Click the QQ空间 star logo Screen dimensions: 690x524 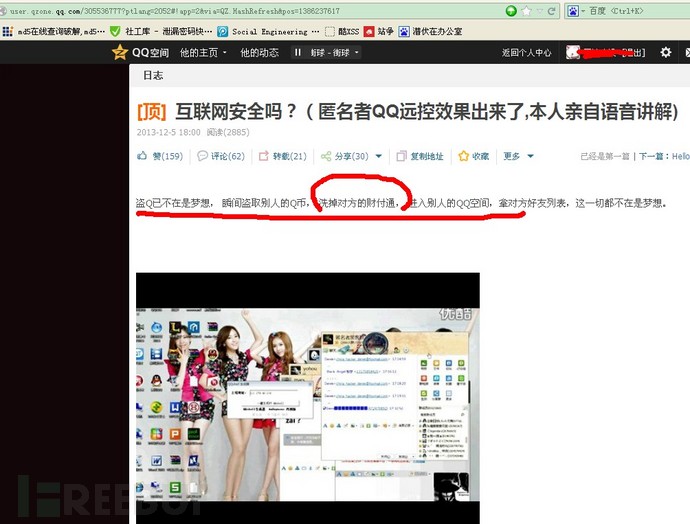tap(120, 52)
